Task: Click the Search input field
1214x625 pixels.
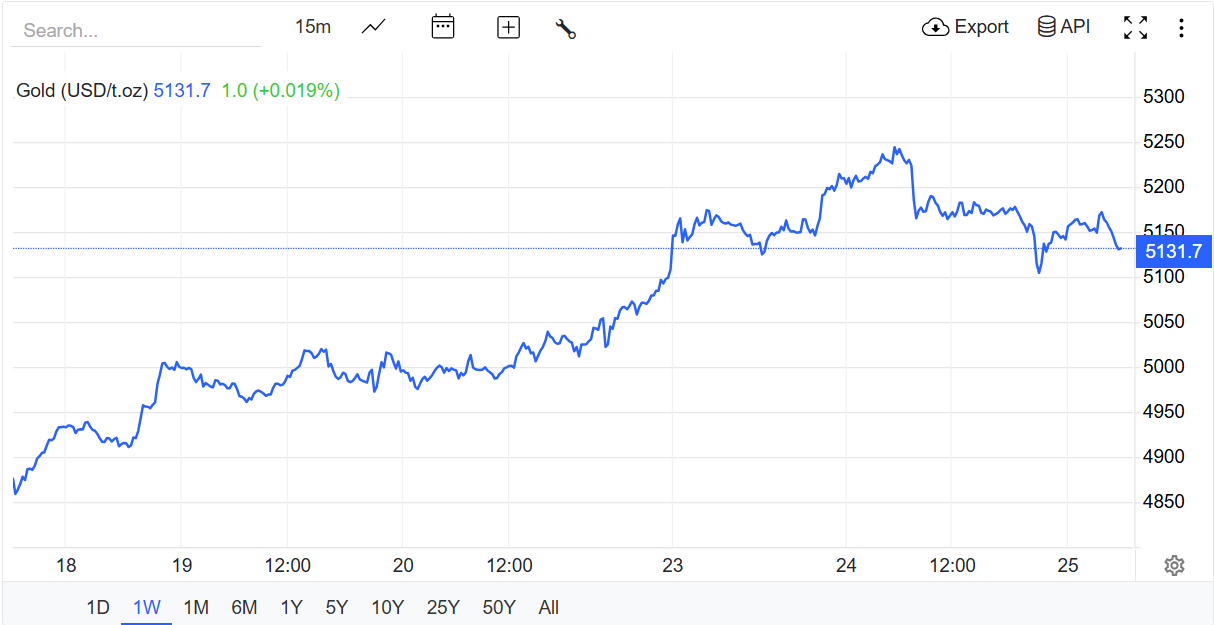Action: (x=135, y=30)
